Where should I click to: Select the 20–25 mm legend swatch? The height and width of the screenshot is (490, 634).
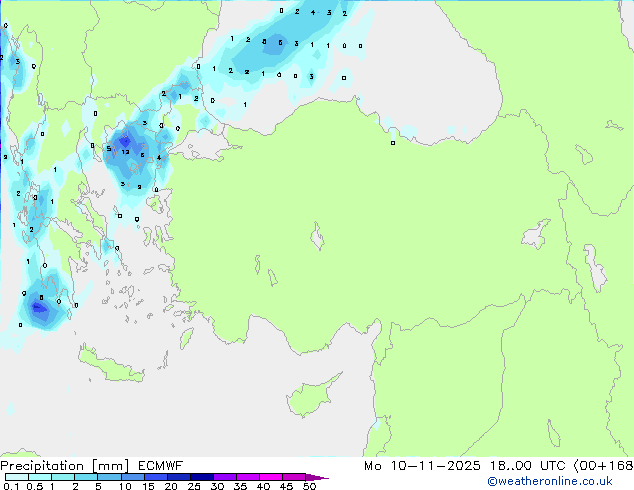[x=178, y=477]
